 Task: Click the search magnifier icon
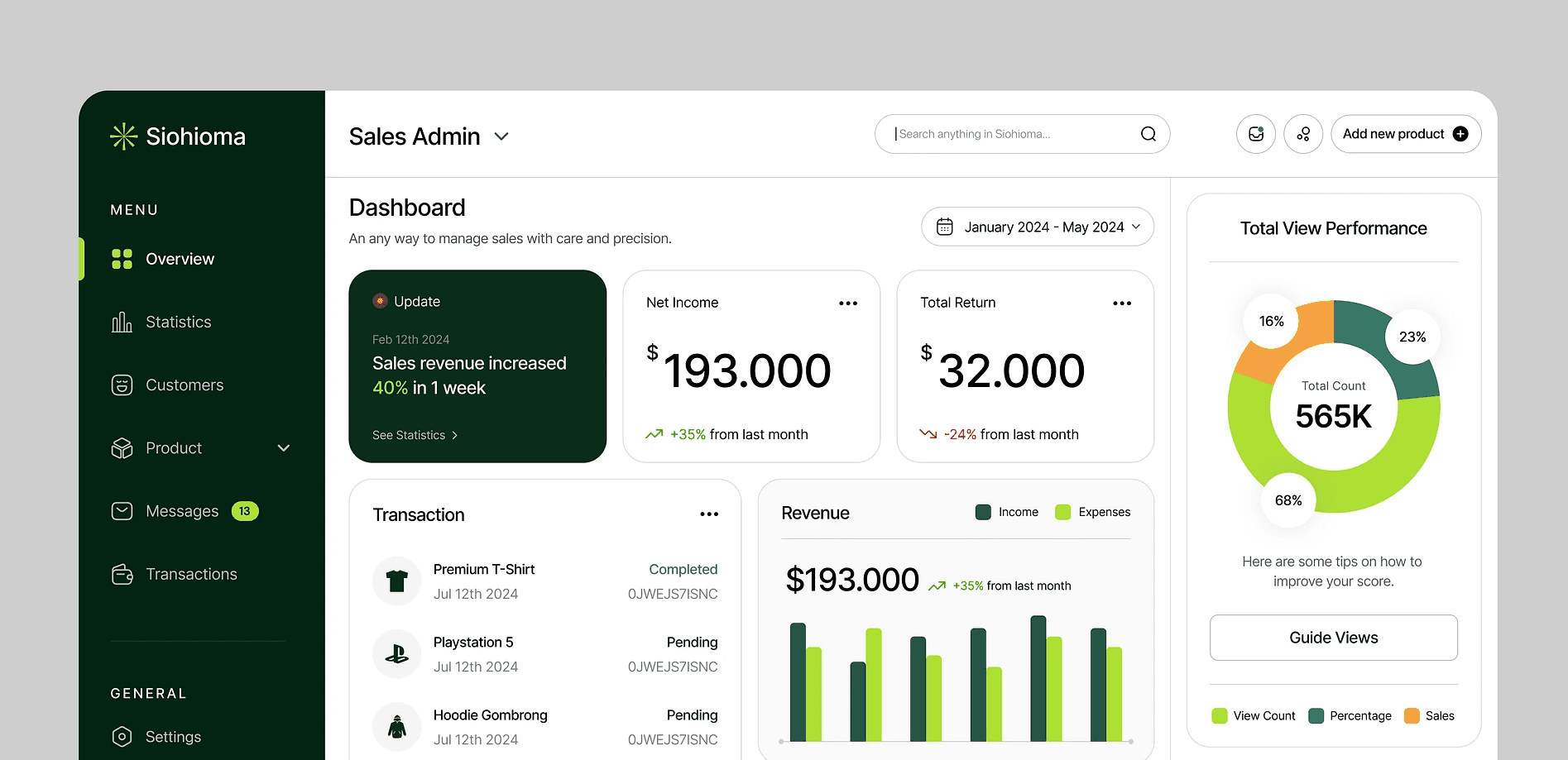click(1148, 134)
